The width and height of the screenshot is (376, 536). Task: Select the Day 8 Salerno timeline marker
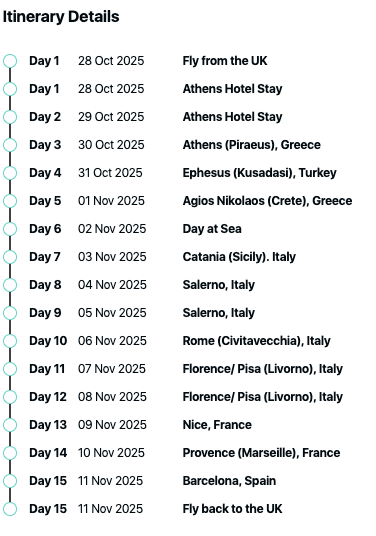tap(10, 285)
